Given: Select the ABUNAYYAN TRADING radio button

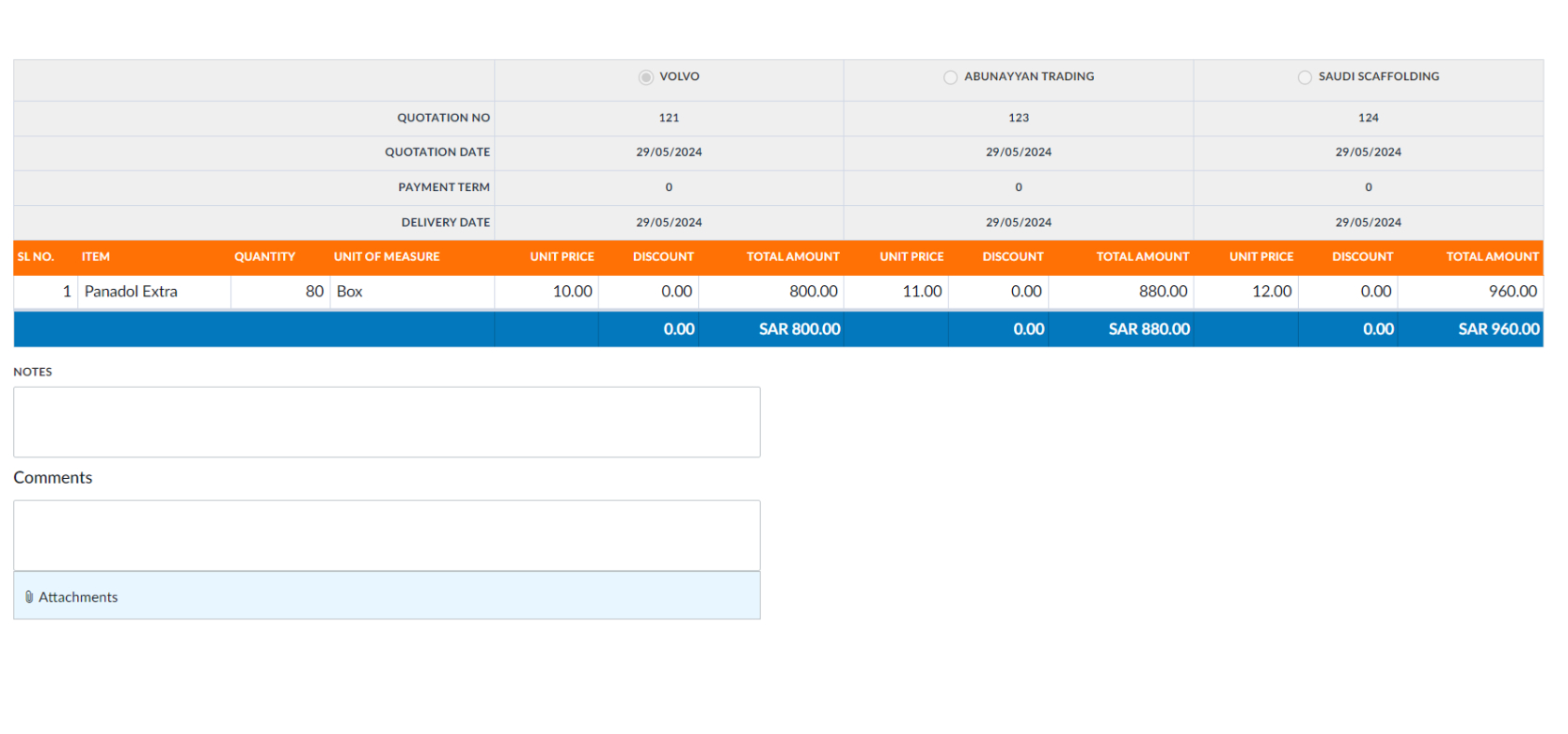Looking at the screenshot, I should click(x=950, y=77).
